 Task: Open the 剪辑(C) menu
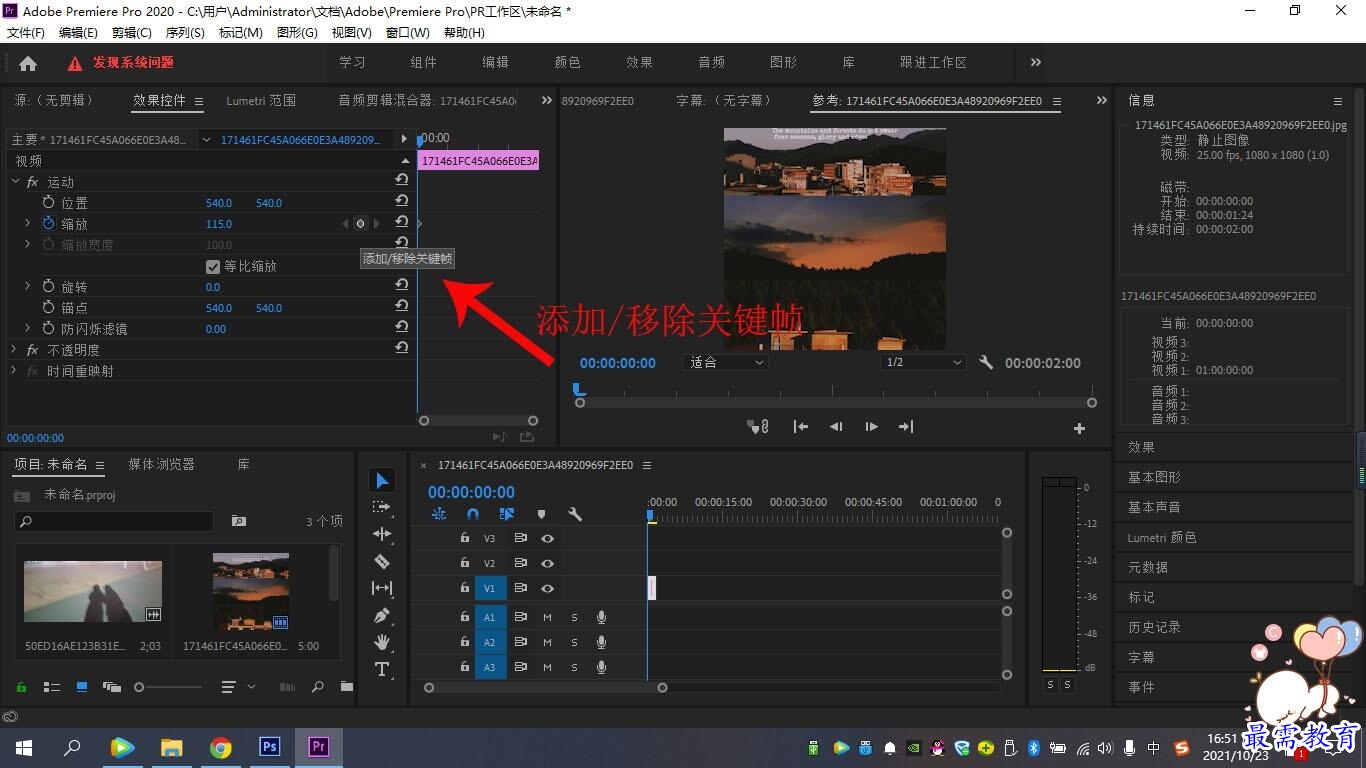pyautogui.click(x=132, y=32)
